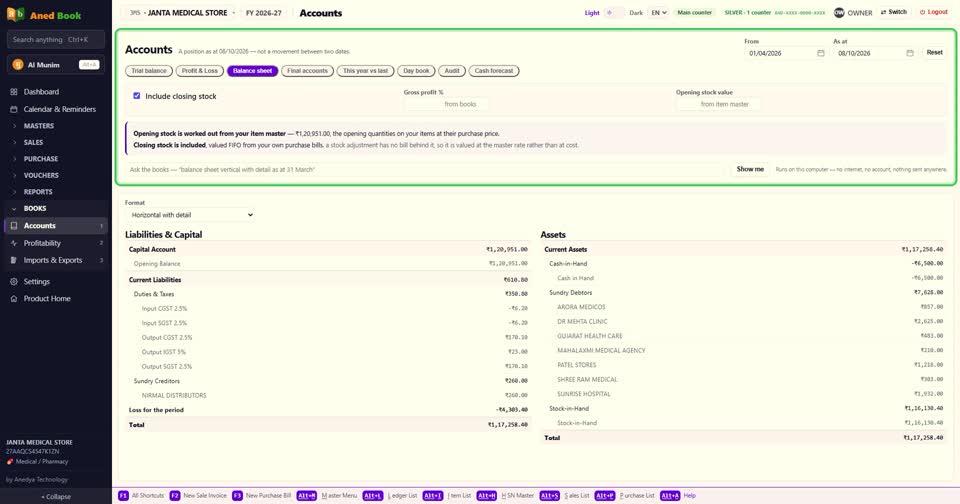Click the Calendar & Reminders icon
Screen dimensions: 960x504
point(13,109)
